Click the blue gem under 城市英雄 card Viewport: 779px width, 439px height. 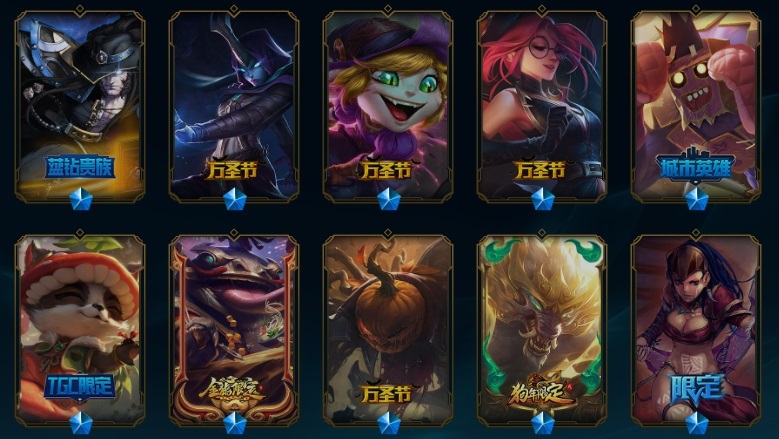[x=697, y=199]
